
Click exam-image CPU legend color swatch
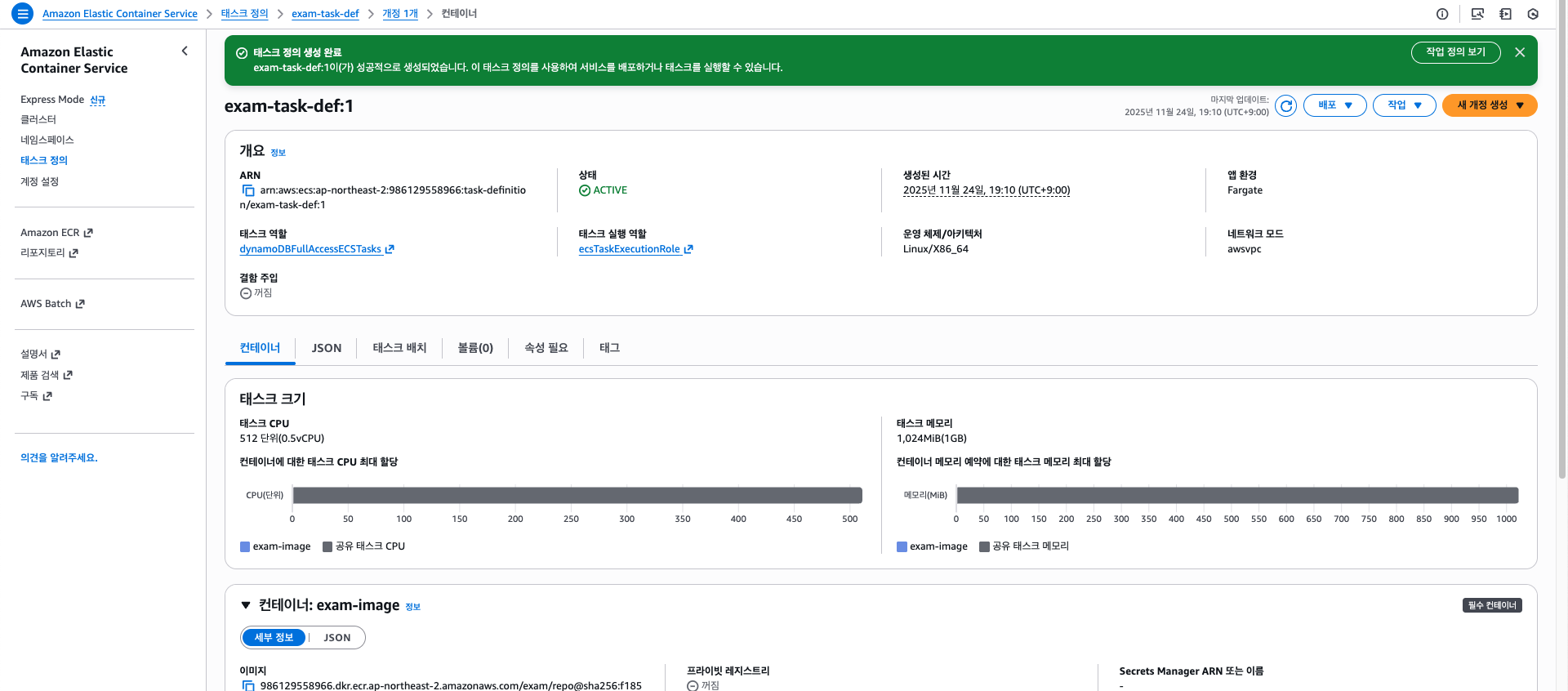coord(245,546)
